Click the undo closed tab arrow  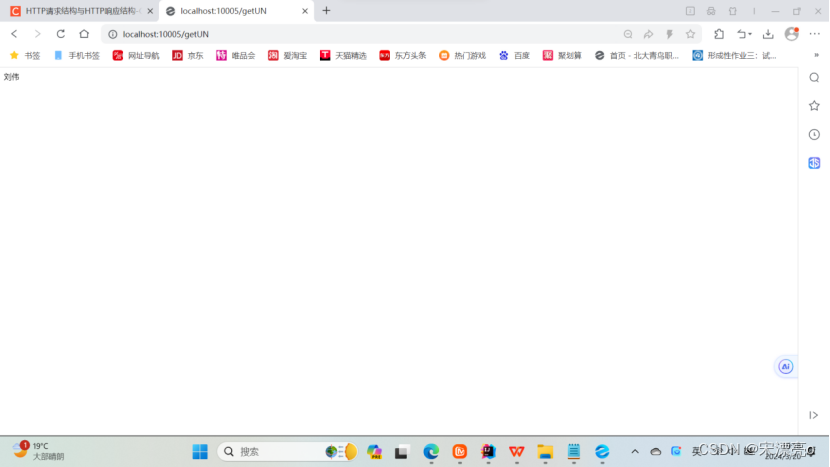pyautogui.click(x=742, y=34)
